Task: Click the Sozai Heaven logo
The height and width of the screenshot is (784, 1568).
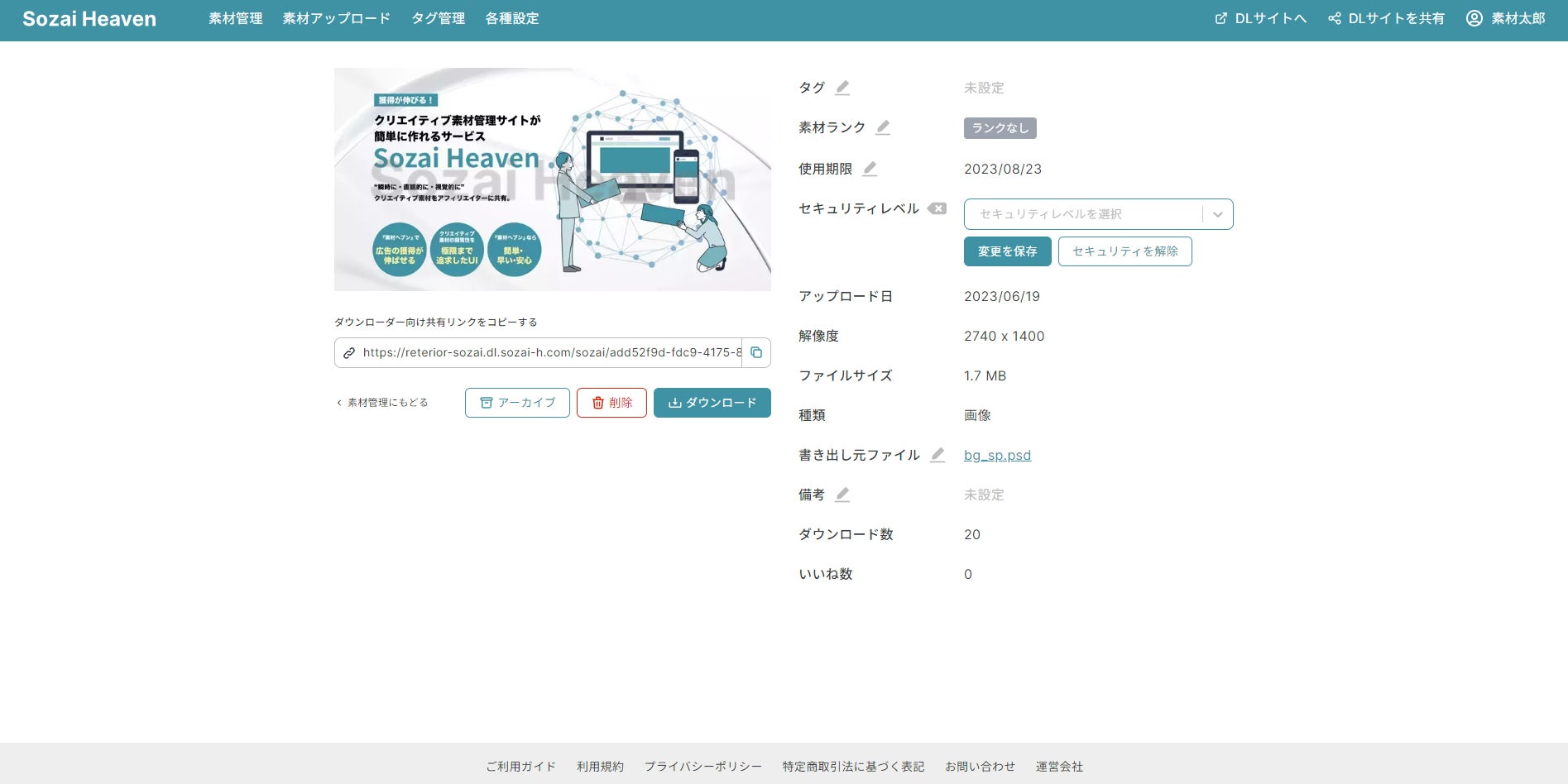Action: click(89, 19)
